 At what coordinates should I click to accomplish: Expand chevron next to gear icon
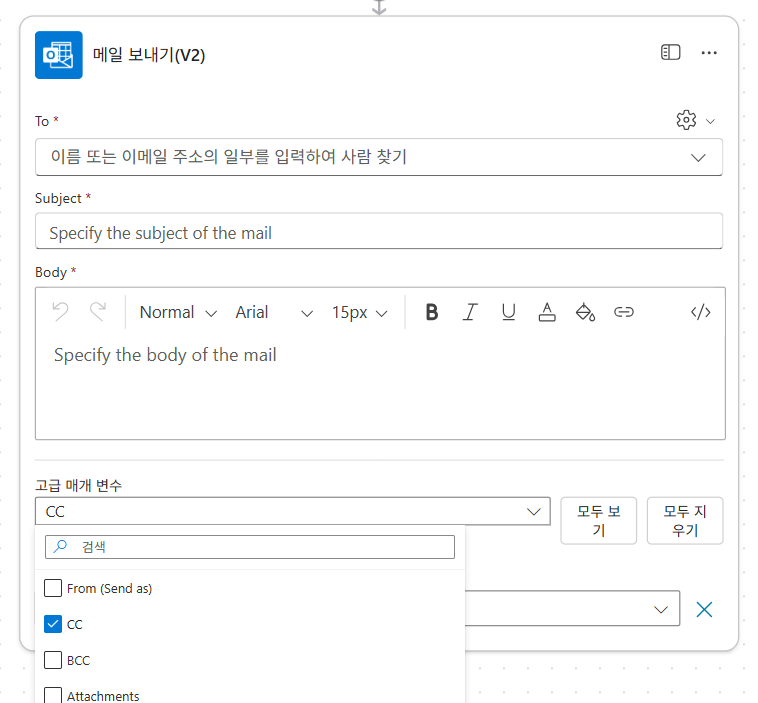coord(710,121)
